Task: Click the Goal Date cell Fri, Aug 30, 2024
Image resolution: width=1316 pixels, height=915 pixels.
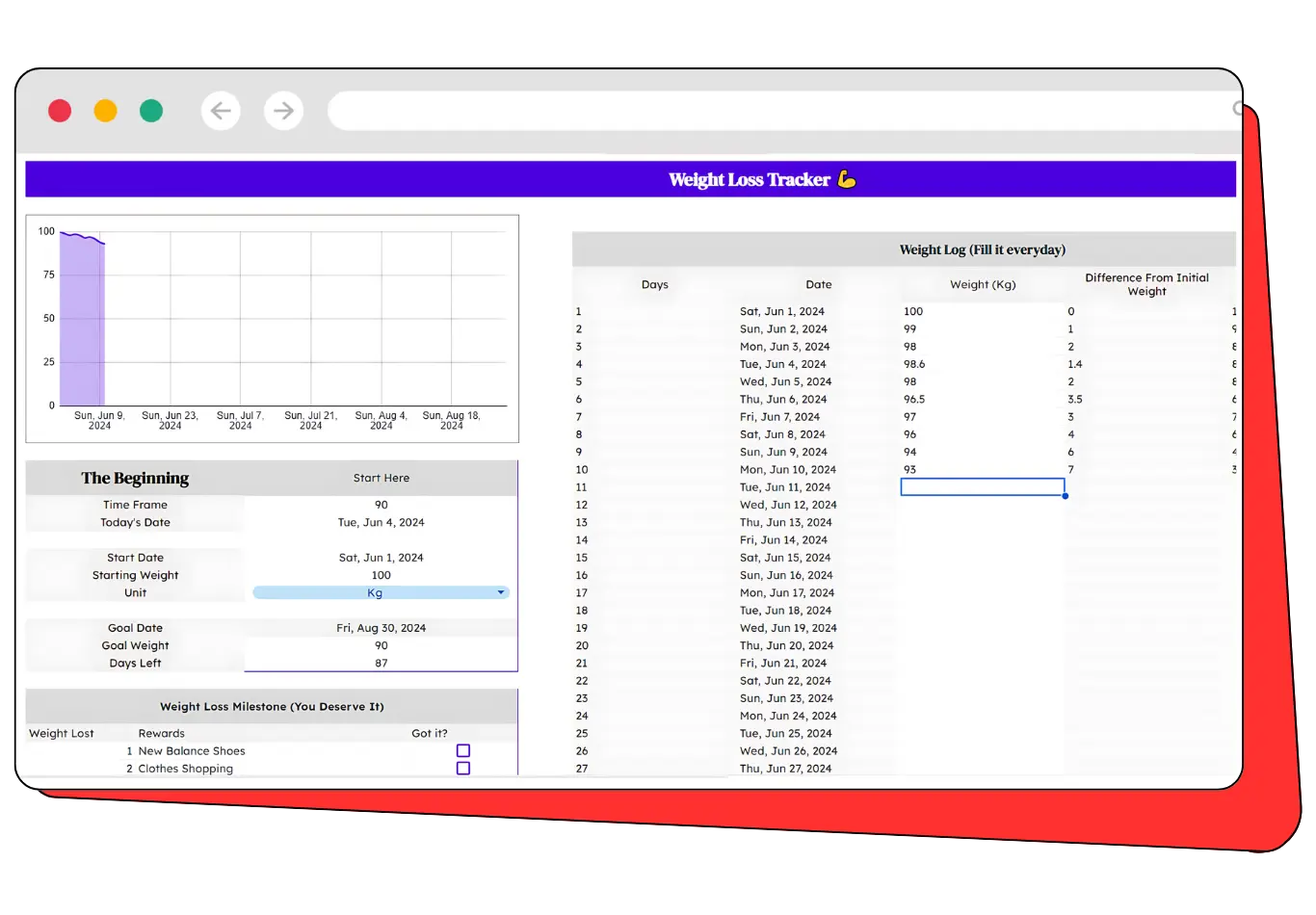Action: click(x=381, y=628)
